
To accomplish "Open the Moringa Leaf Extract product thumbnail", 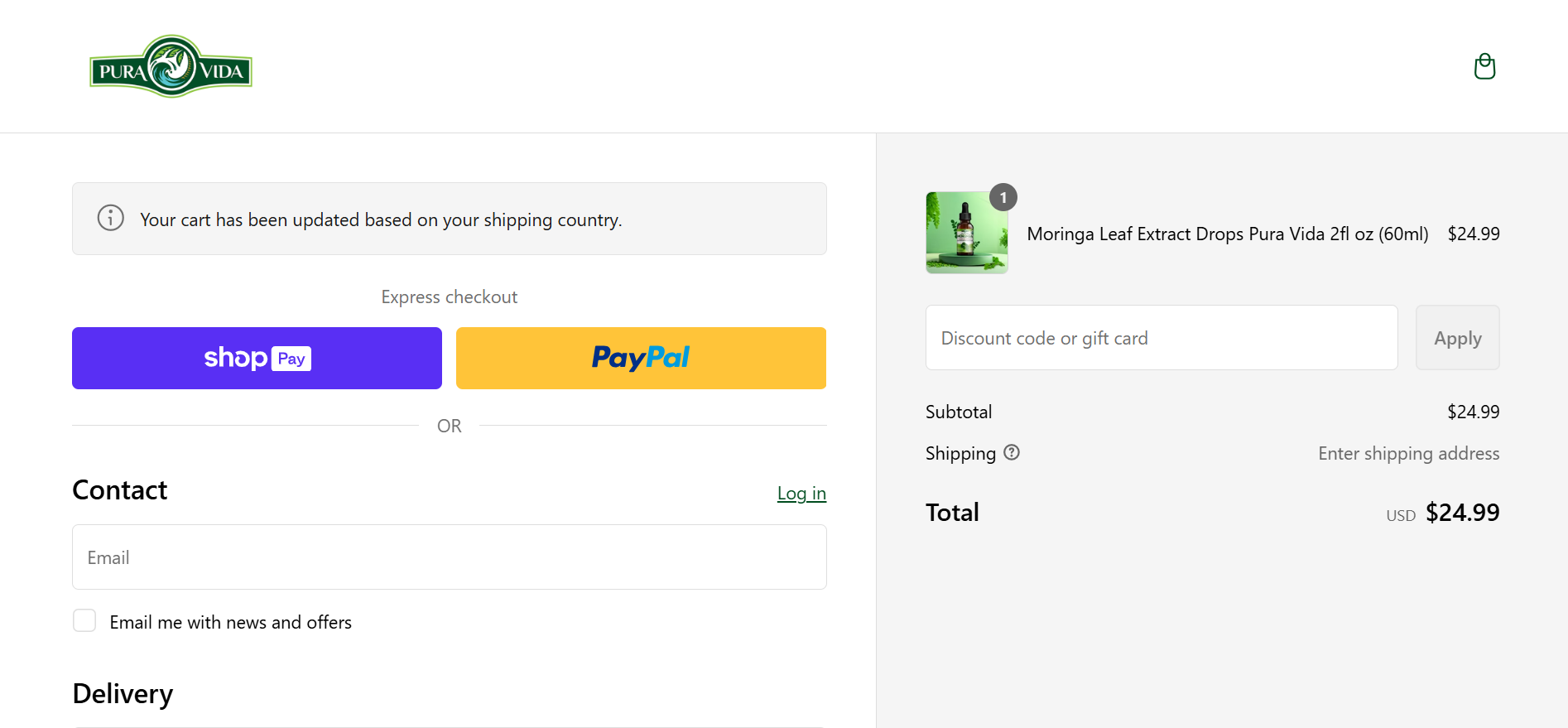I will point(967,233).
